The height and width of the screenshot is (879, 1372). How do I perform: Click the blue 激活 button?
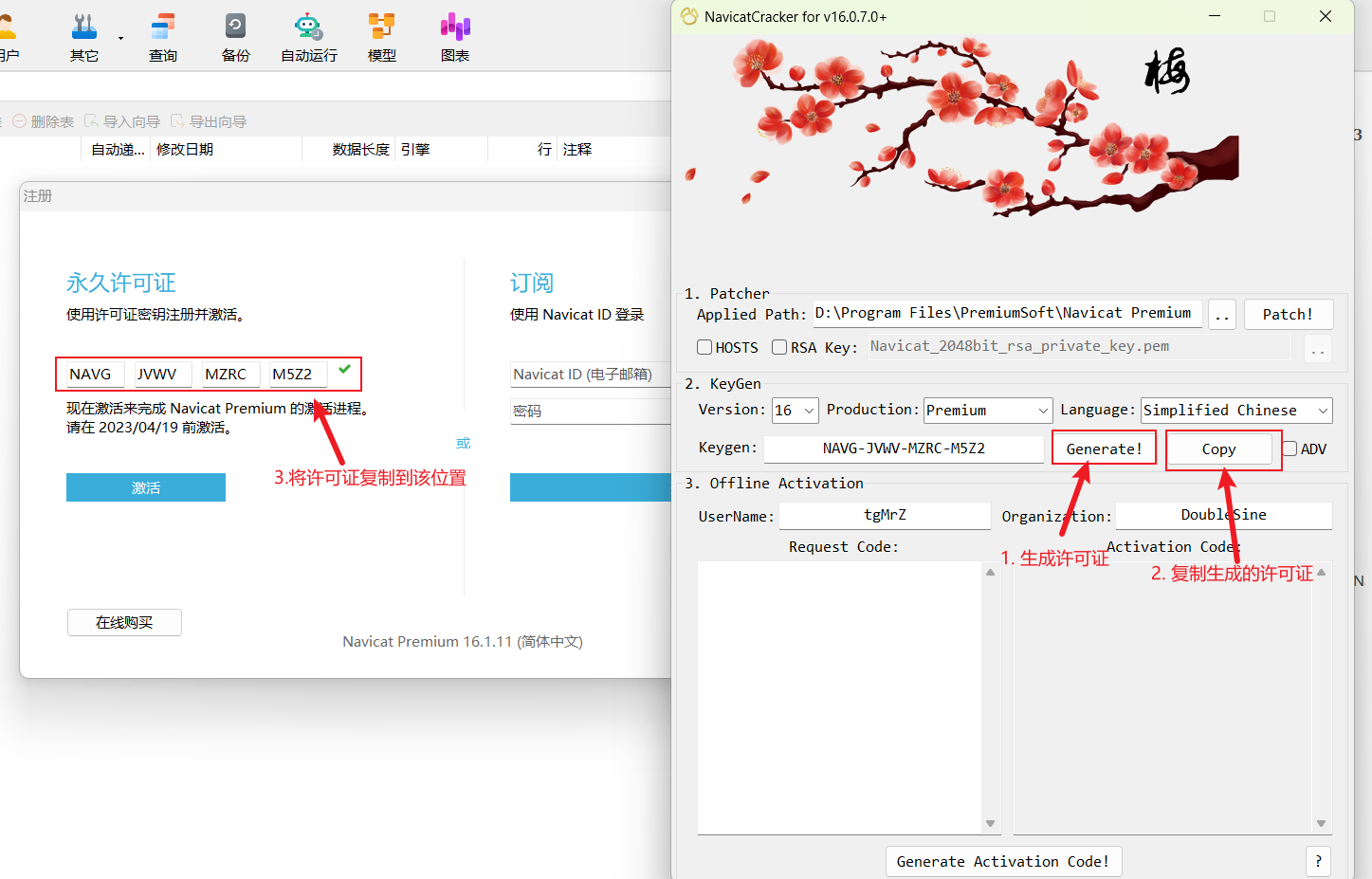[146, 487]
